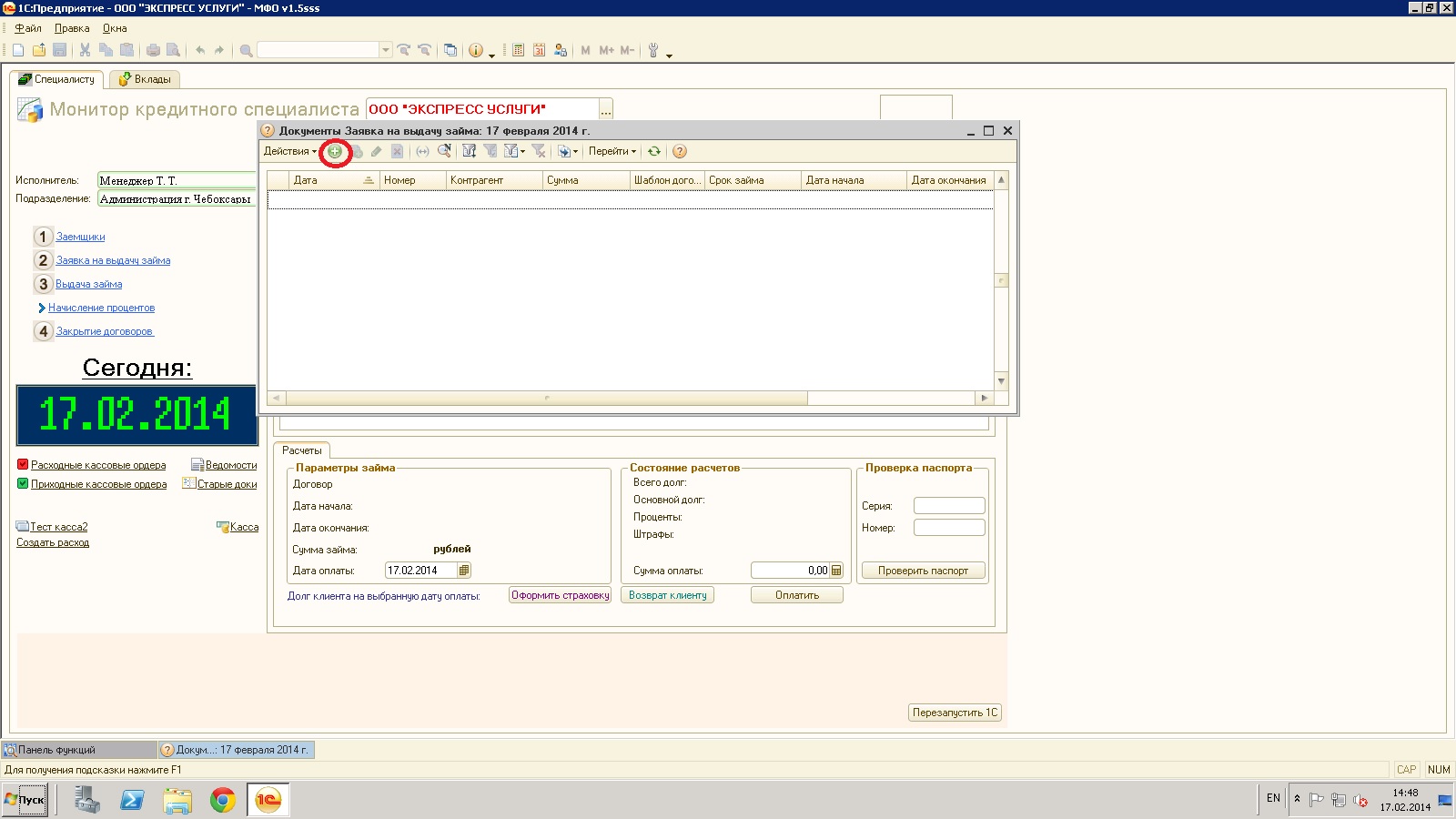
Task: Click the New document icon in main toolbar
Action: (x=18, y=50)
